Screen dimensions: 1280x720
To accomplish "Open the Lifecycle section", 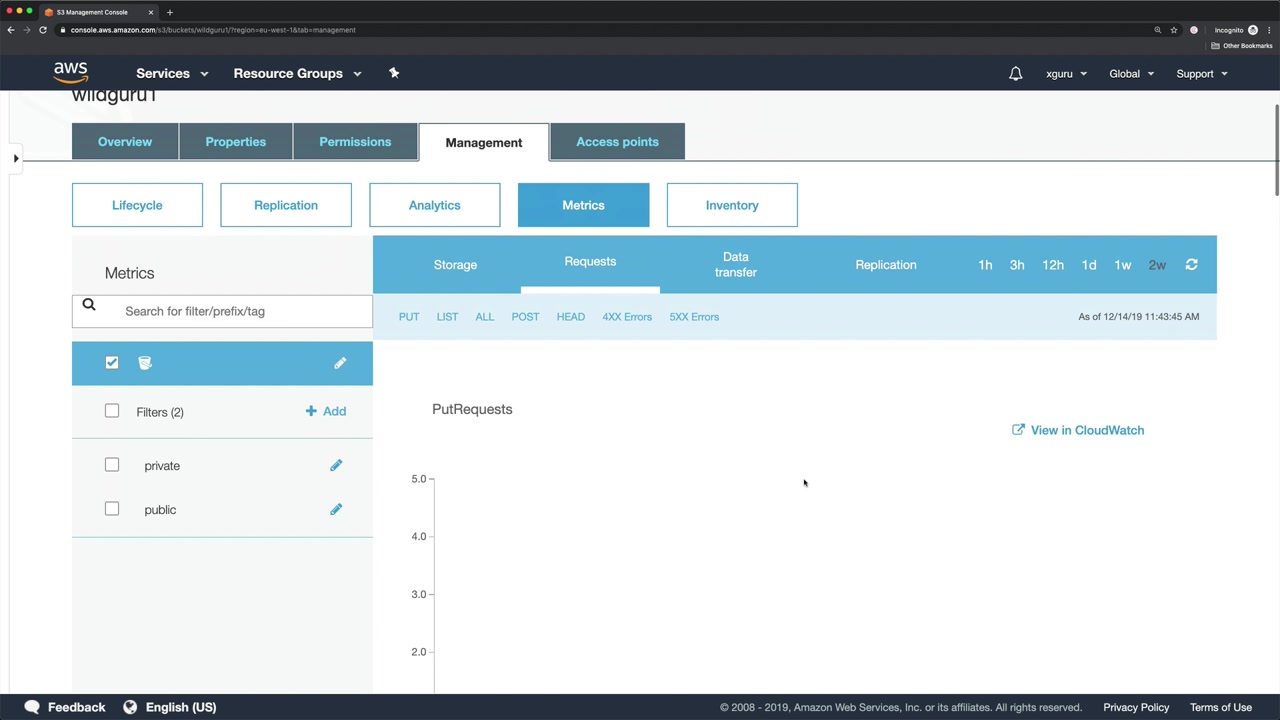I will [137, 205].
